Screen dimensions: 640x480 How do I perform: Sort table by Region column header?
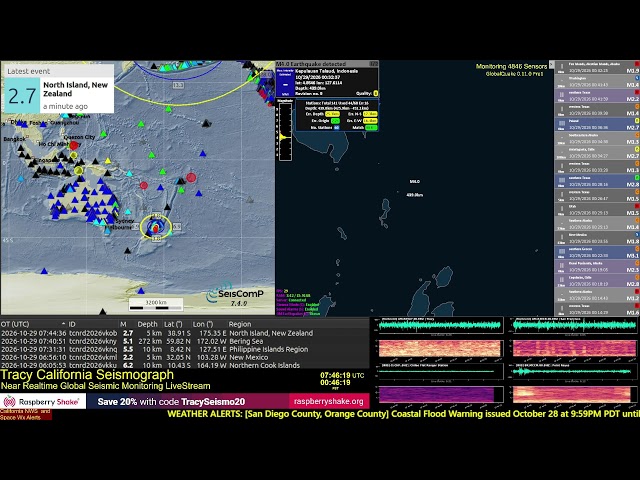(x=240, y=324)
